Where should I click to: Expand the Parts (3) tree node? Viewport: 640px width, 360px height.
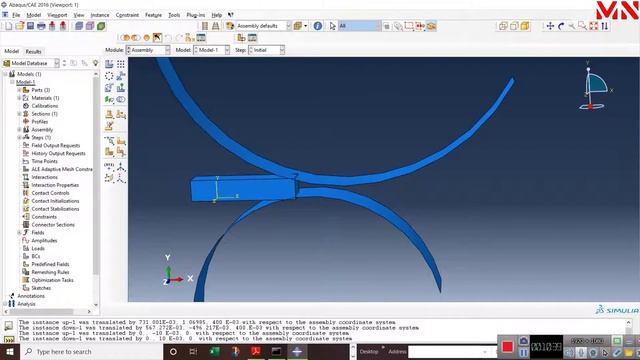pos(19,90)
